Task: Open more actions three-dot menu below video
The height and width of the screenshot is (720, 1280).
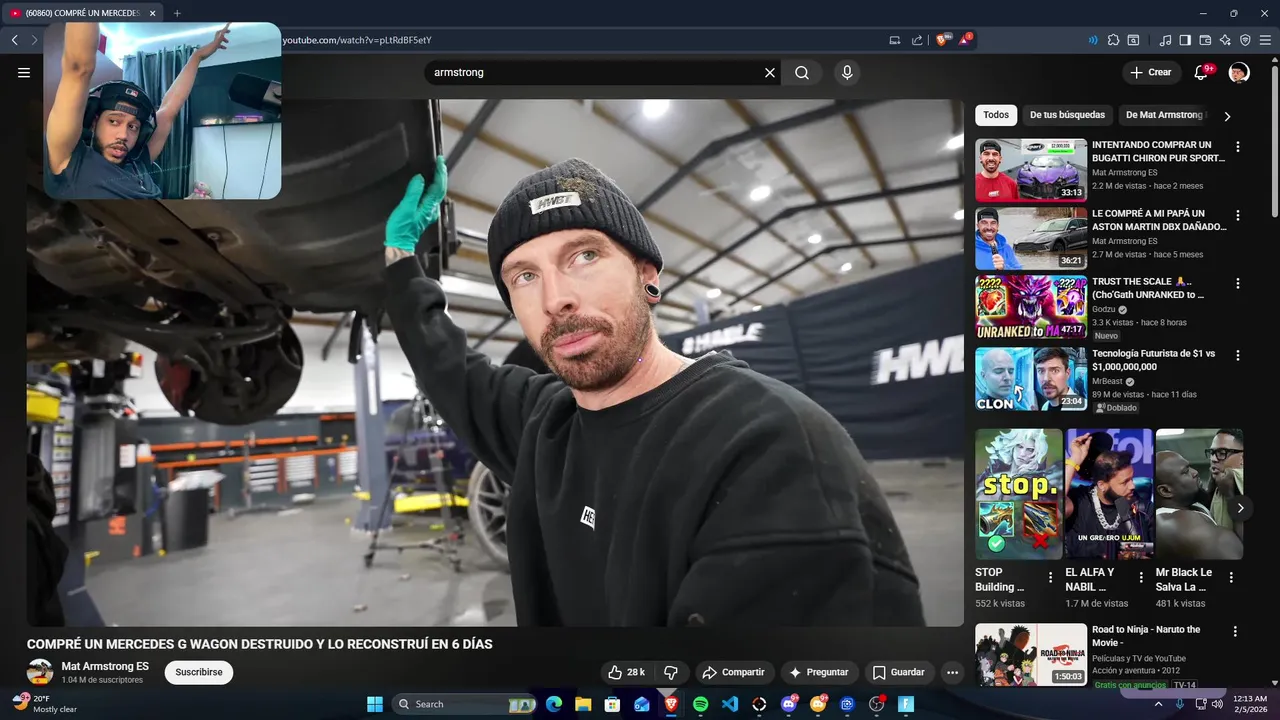Action: [x=952, y=672]
